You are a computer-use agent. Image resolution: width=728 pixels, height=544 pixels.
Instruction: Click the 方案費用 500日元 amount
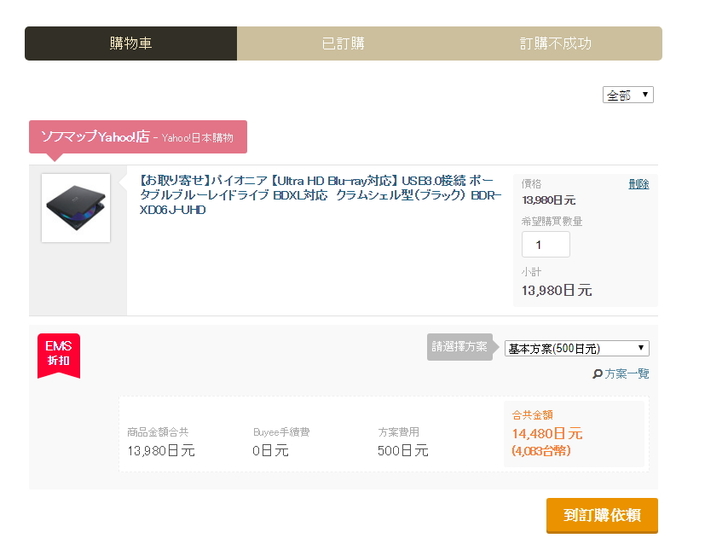[402, 451]
